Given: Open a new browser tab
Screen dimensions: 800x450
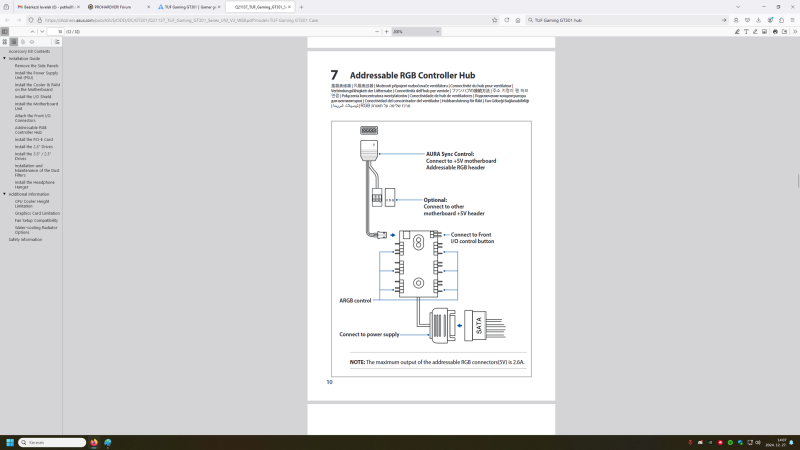Looking at the screenshot, I should 301,7.
